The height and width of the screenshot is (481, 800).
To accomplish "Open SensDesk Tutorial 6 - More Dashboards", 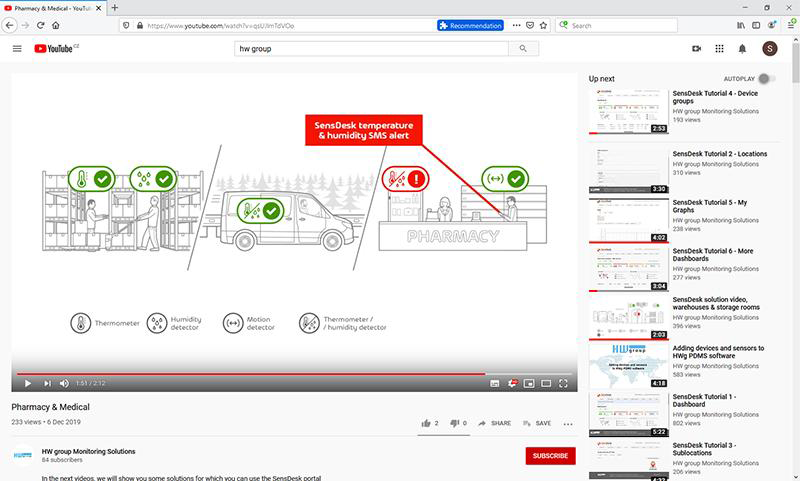I will pyautogui.click(x=712, y=255).
